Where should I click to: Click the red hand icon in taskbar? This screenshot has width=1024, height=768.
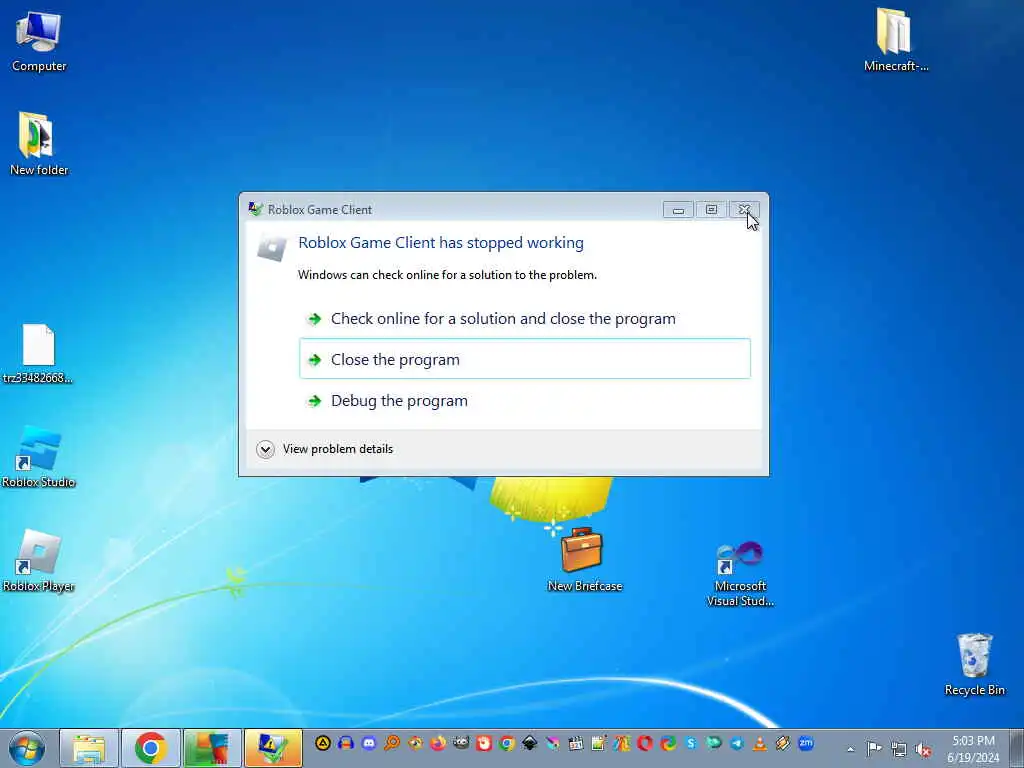[x=484, y=743]
